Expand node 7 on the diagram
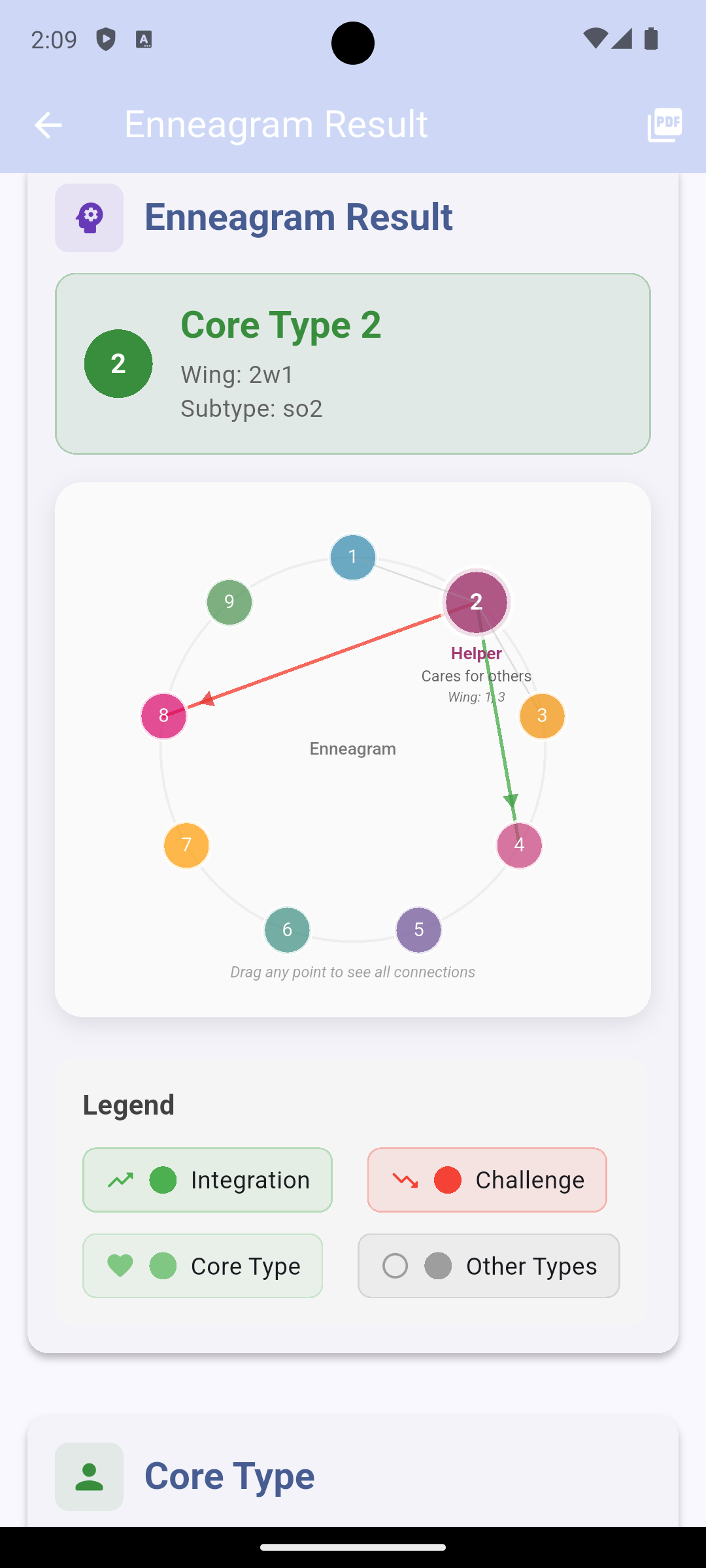The image size is (706, 1568). [185, 845]
